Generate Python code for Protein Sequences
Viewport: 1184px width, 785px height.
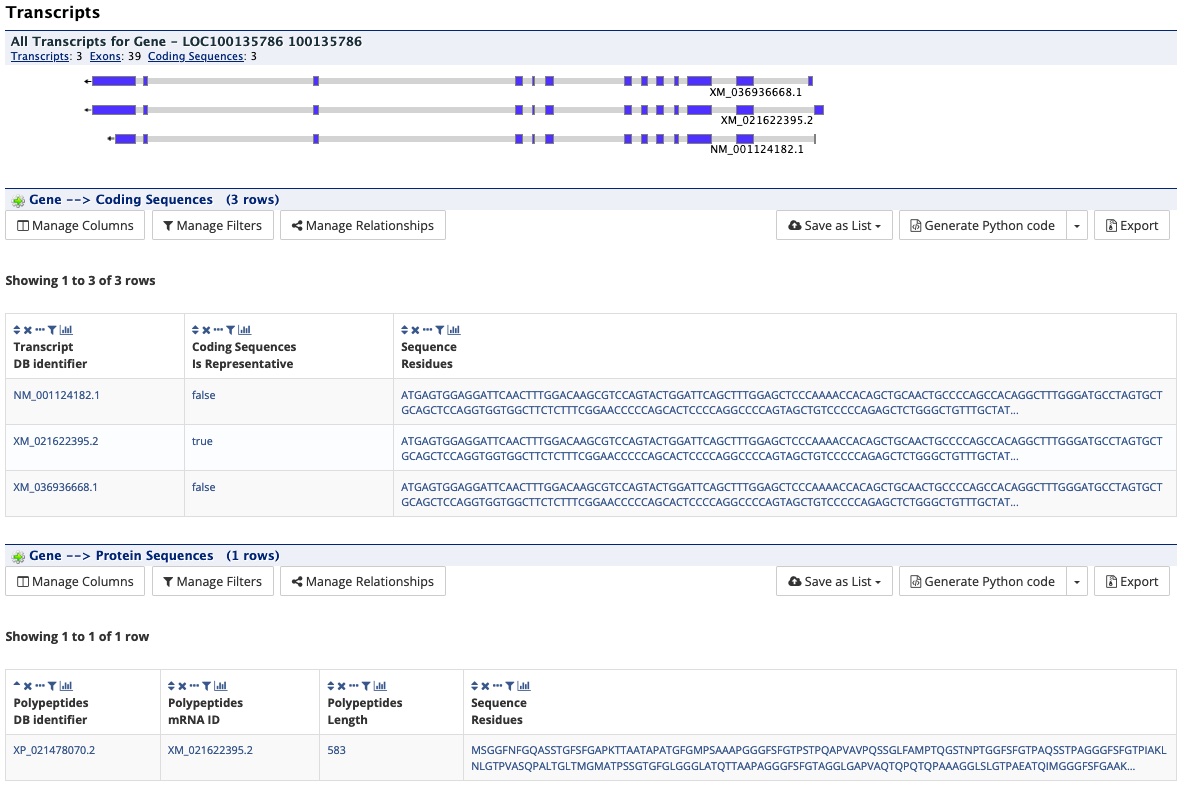point(982,582)
